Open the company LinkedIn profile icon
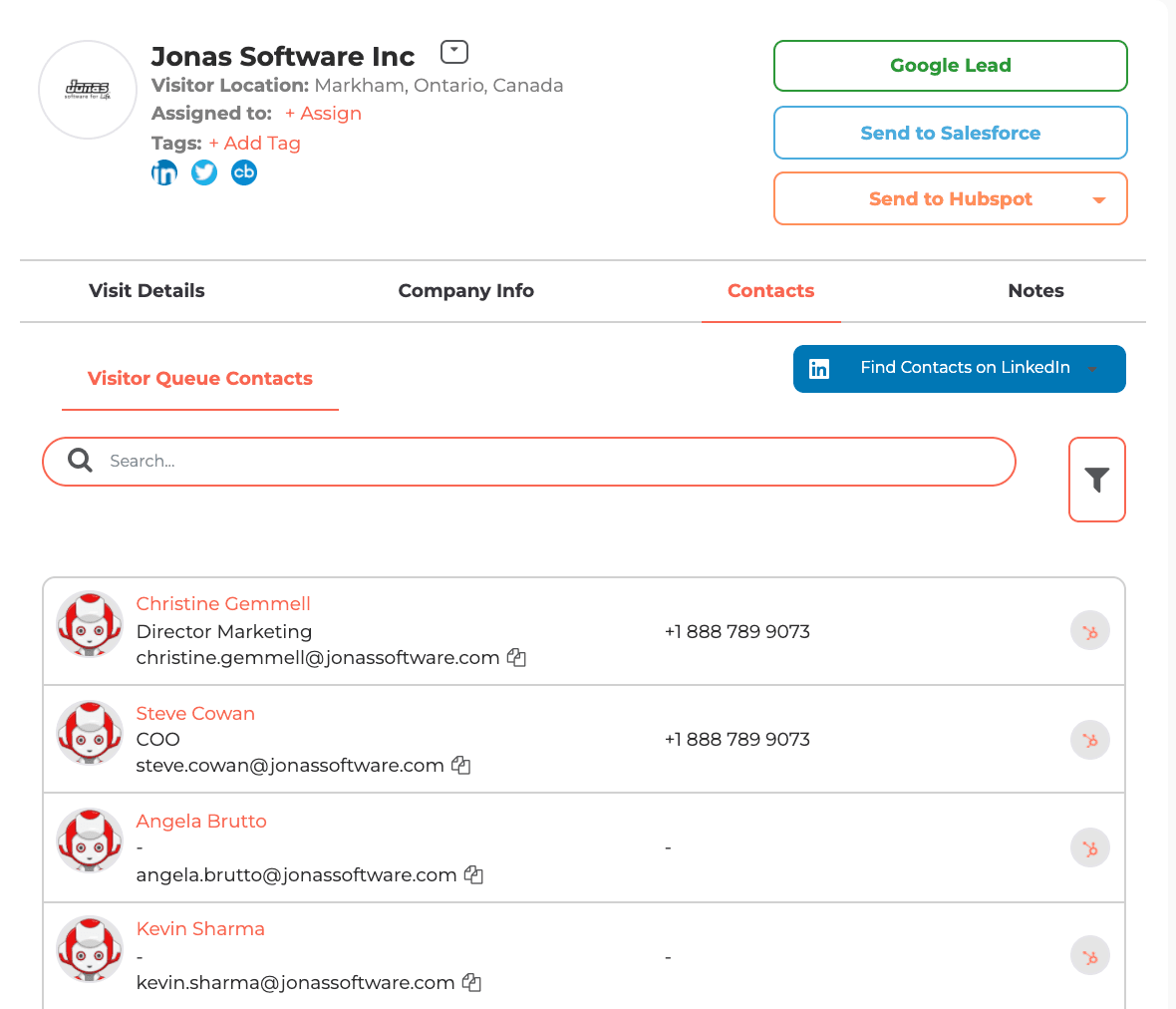Screen dimensions: 1176x1009 point(164,172)
